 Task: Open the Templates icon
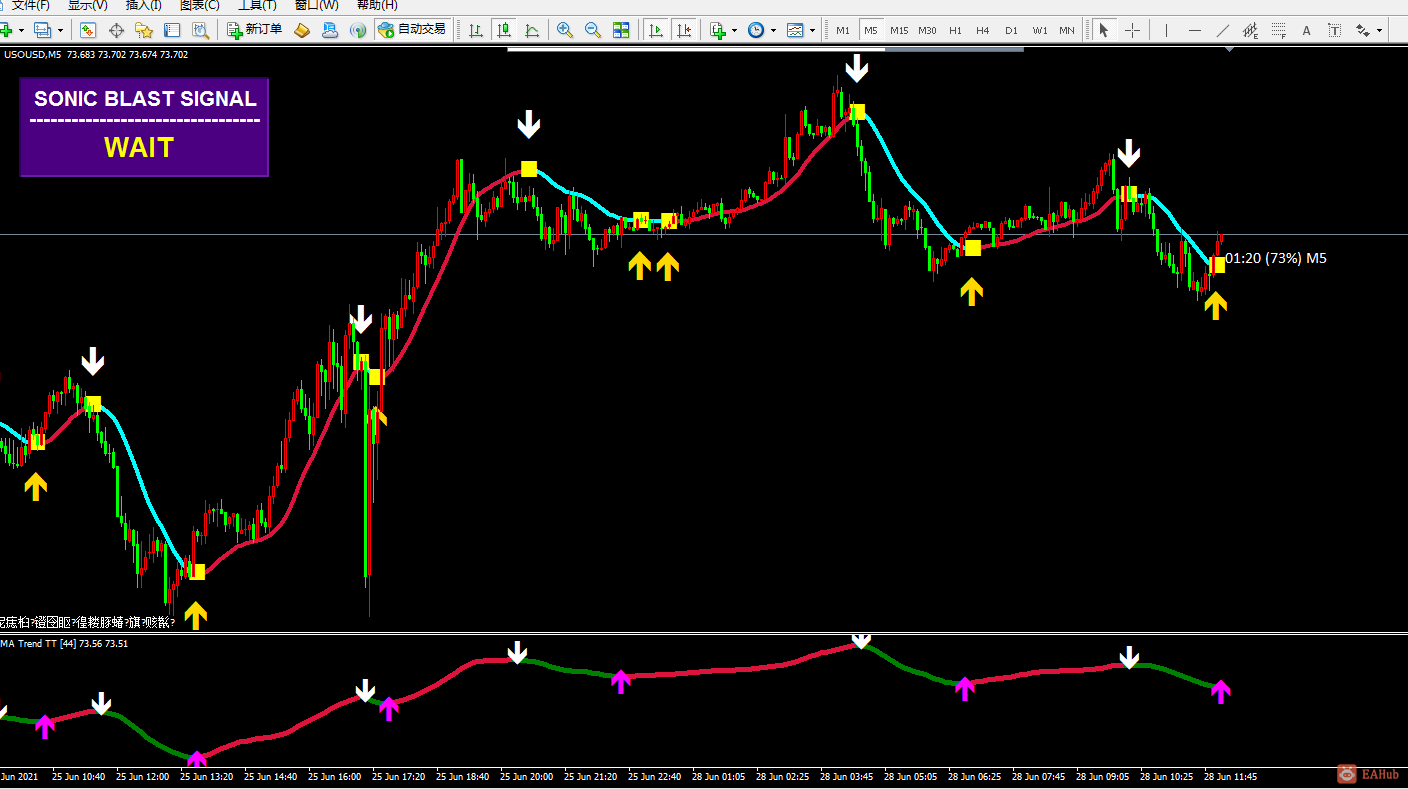795,30
